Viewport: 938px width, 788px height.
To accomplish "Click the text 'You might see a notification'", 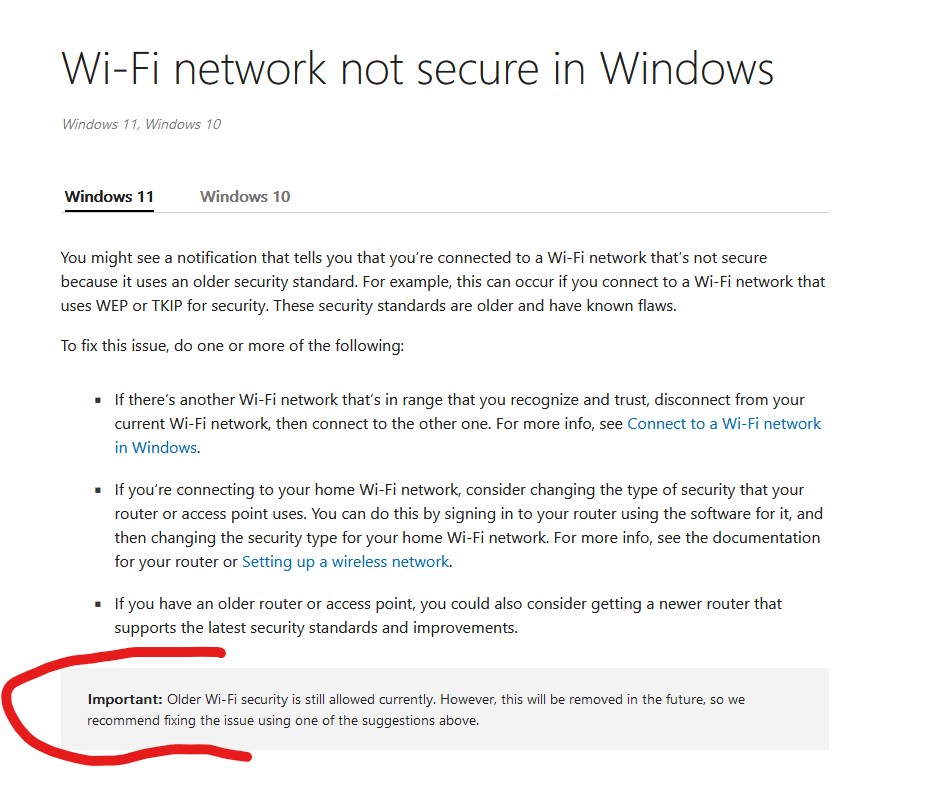I will 159,258.
